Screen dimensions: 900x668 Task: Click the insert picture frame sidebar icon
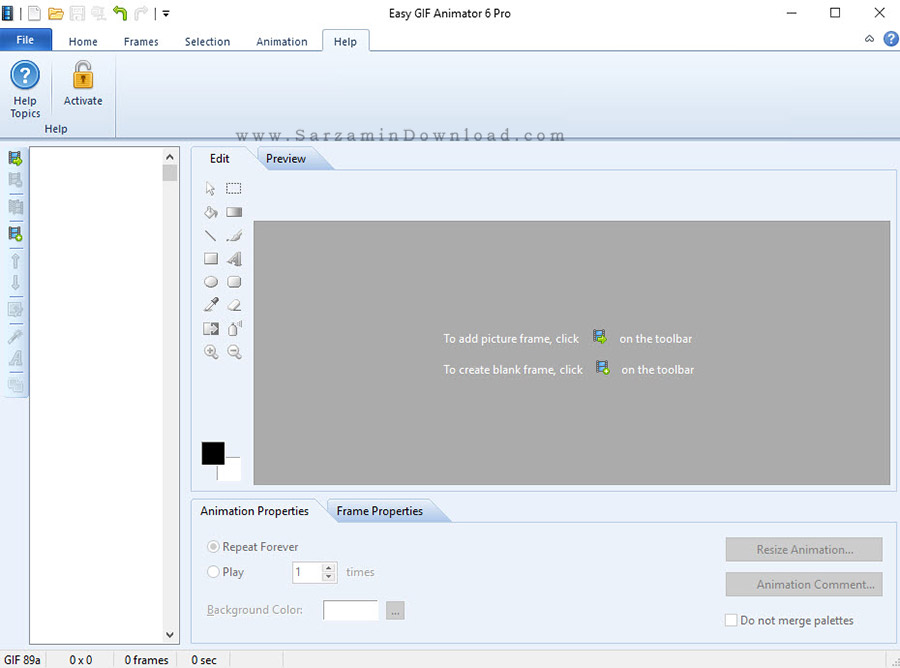click(x=15, y=158)
